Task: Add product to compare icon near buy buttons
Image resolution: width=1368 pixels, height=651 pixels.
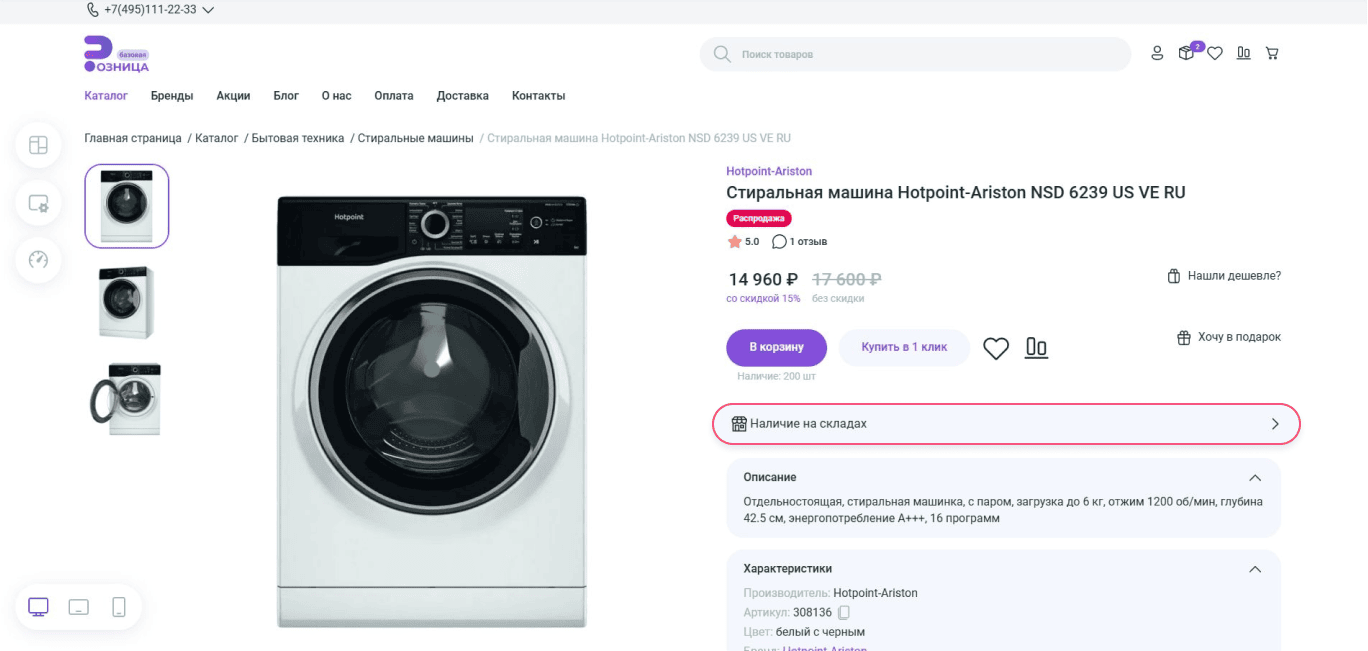Action: pos(1036,348)
